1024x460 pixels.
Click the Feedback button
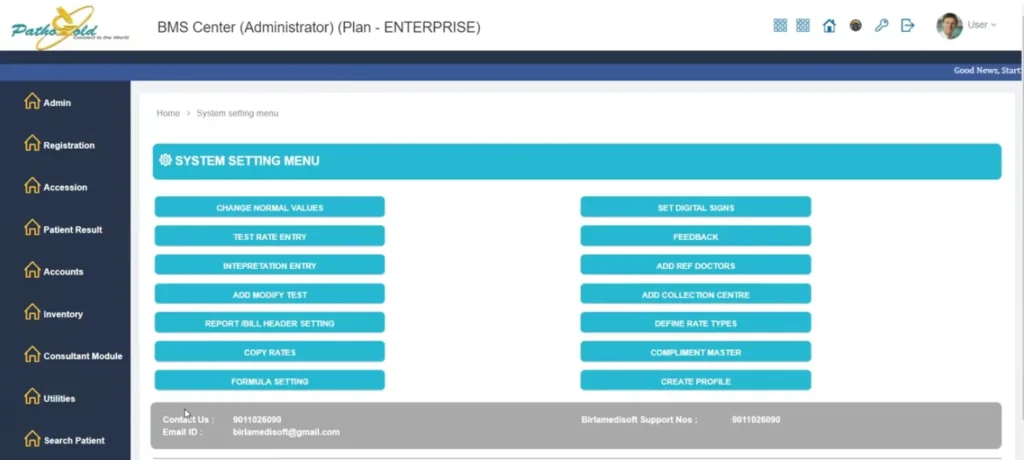click(x=696, y=236)
